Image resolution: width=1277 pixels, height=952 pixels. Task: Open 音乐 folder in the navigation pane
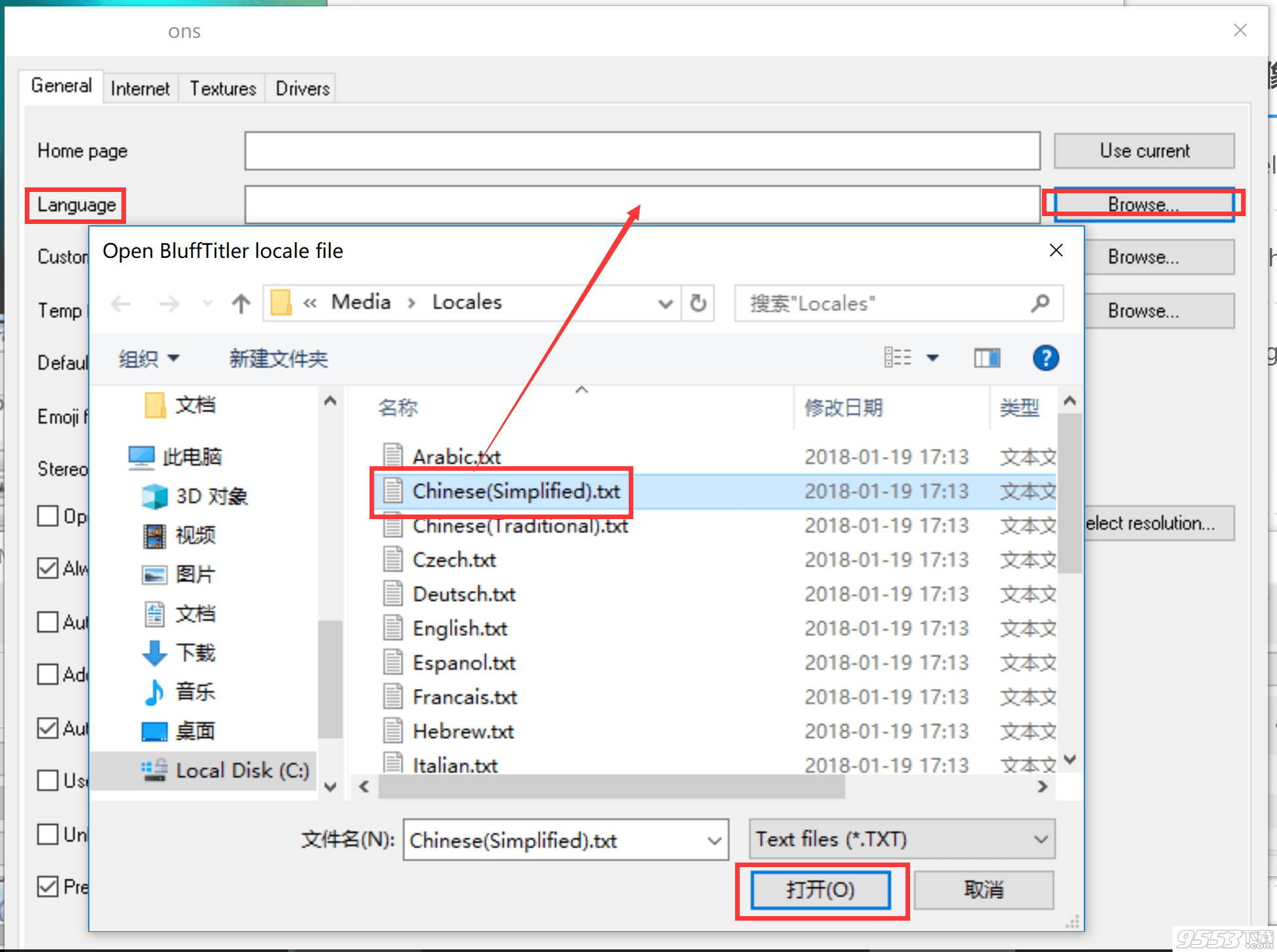pyautogui.click(x=179, y=692)
